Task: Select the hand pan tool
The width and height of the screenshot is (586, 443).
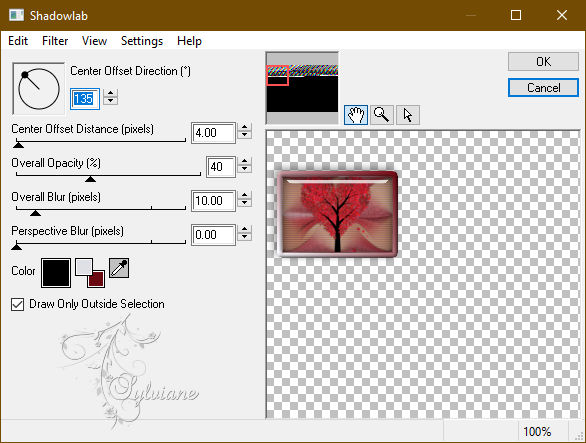Action: [x=355, y=115]
